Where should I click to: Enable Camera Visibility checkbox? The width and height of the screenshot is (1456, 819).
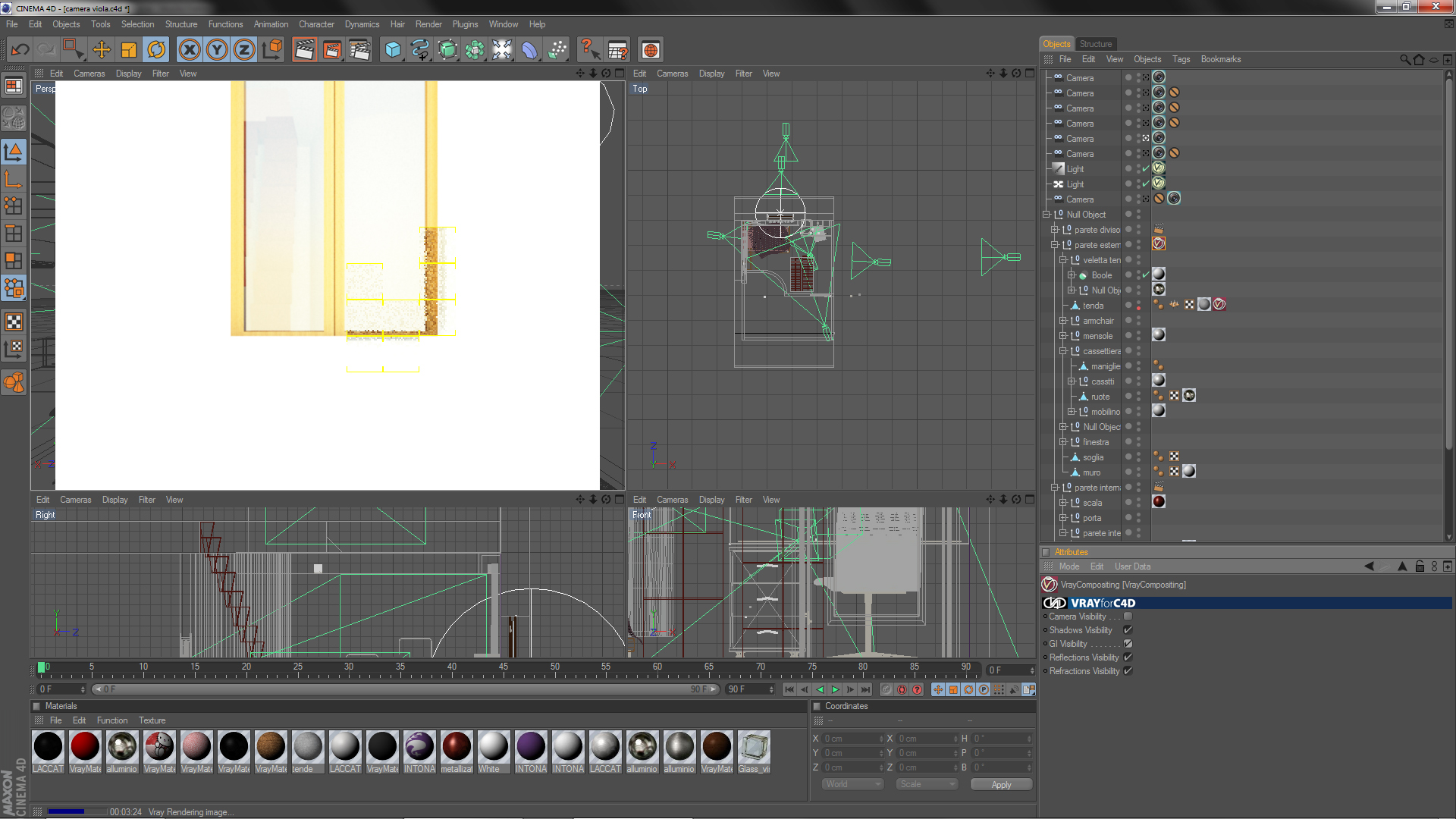coord(1128,617)
